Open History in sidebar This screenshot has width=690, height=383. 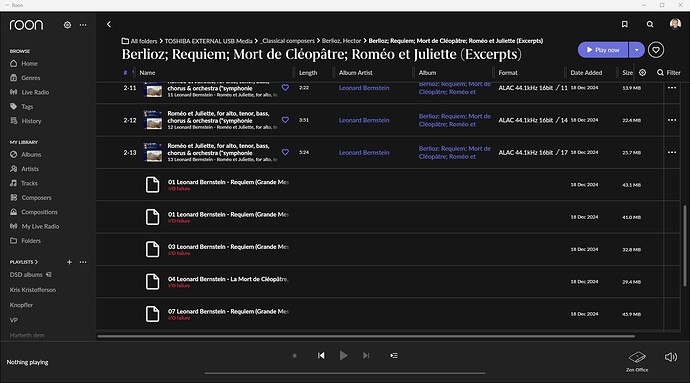tap(26, 121)
